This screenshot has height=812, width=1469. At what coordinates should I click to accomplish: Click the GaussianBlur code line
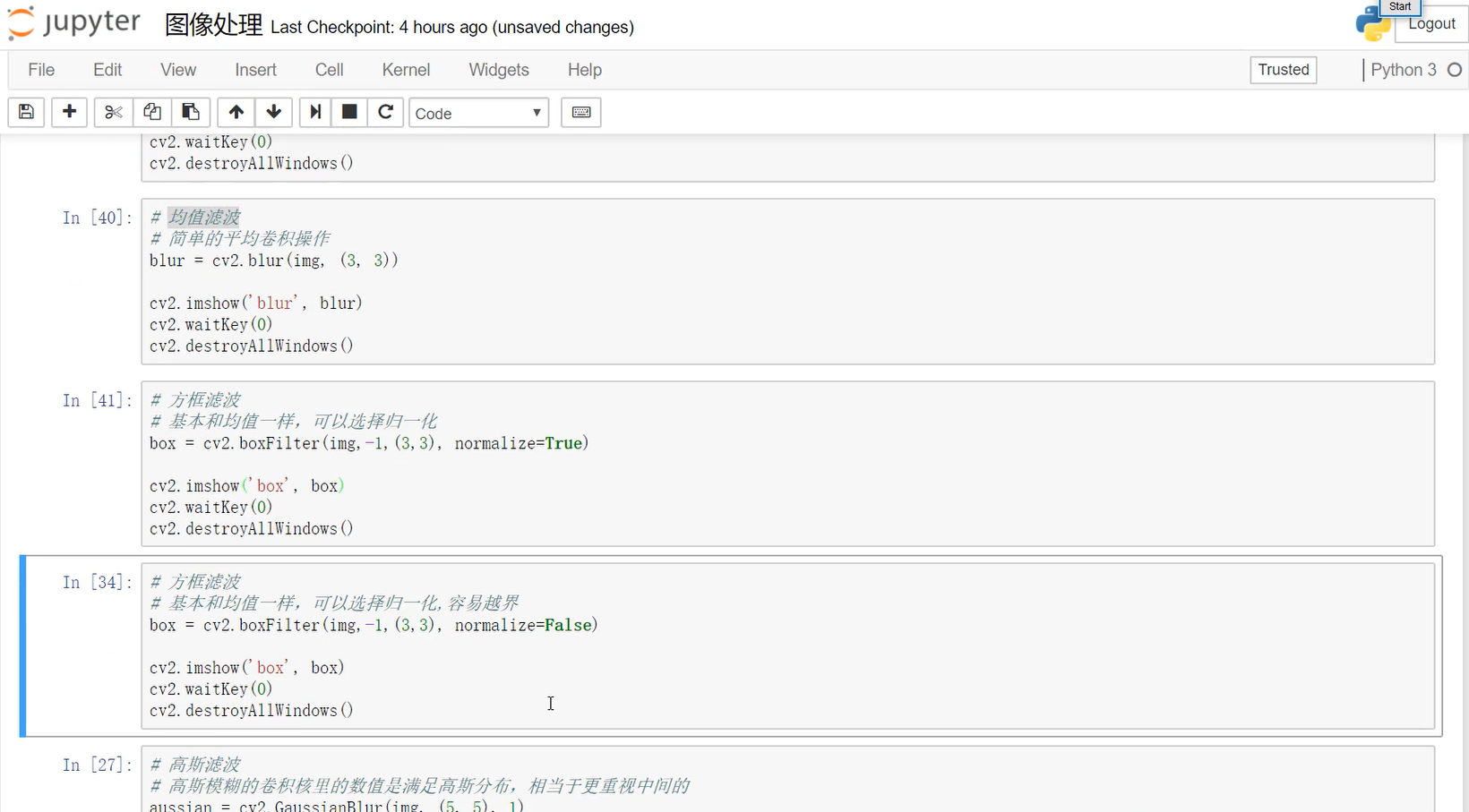337,806
